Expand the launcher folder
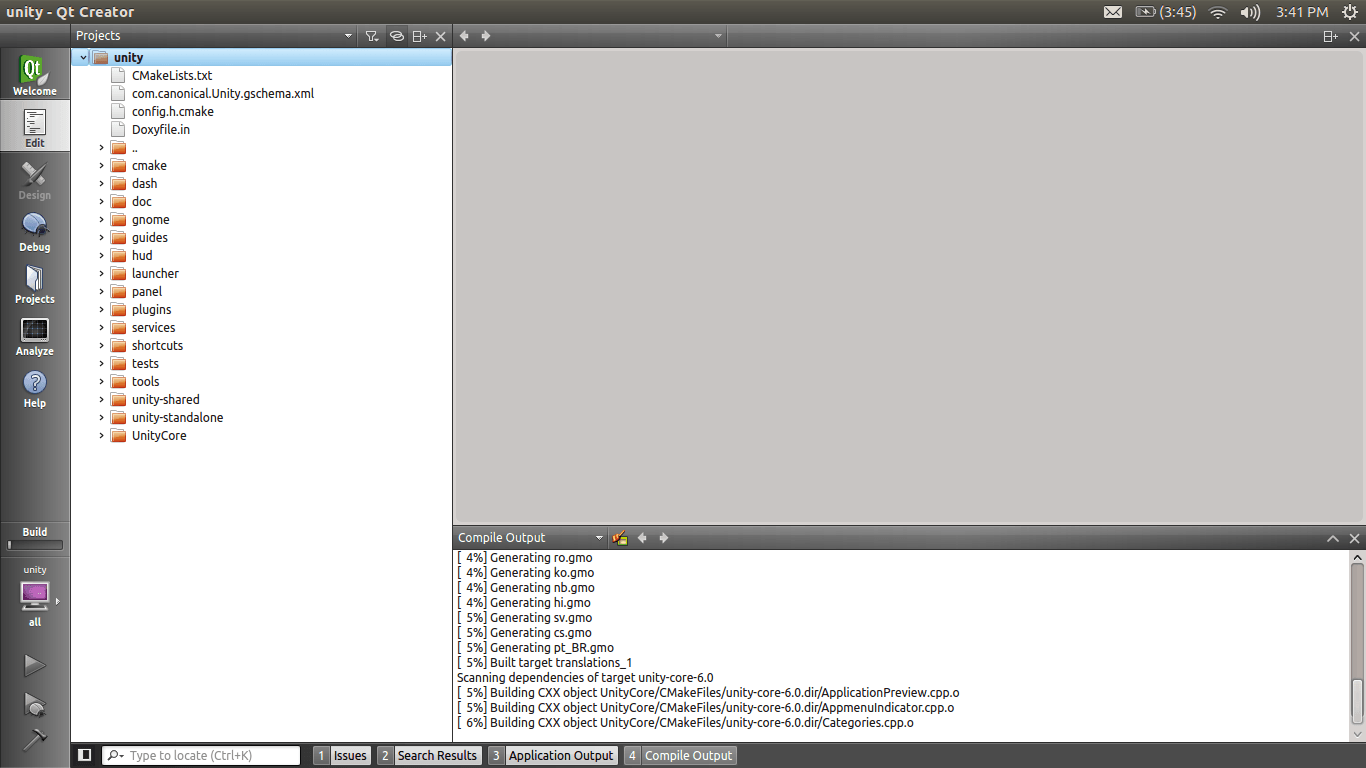Viewport: 1366px width, 768px height. (101, 274)
